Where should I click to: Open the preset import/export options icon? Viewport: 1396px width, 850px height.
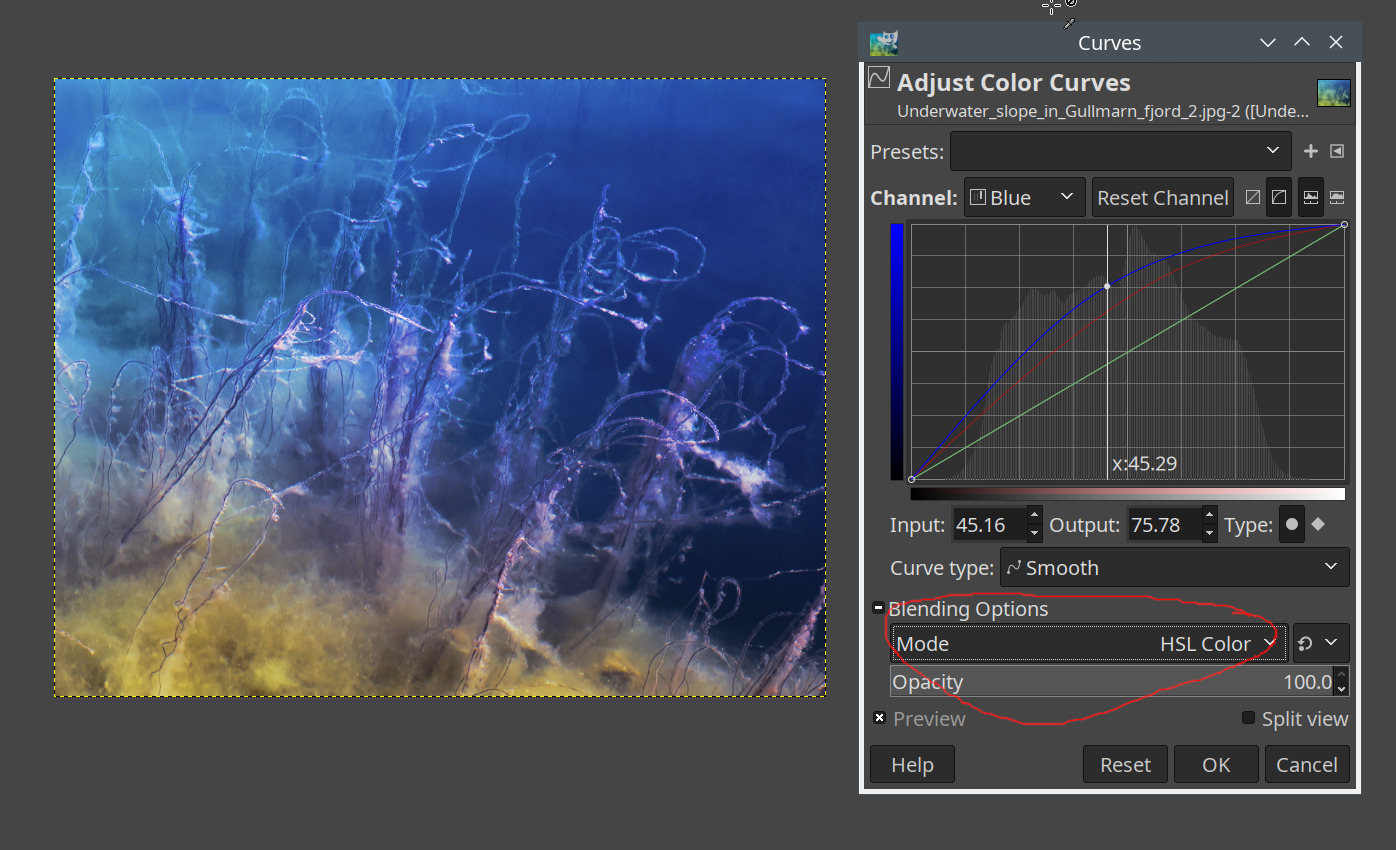(1338, 151)
